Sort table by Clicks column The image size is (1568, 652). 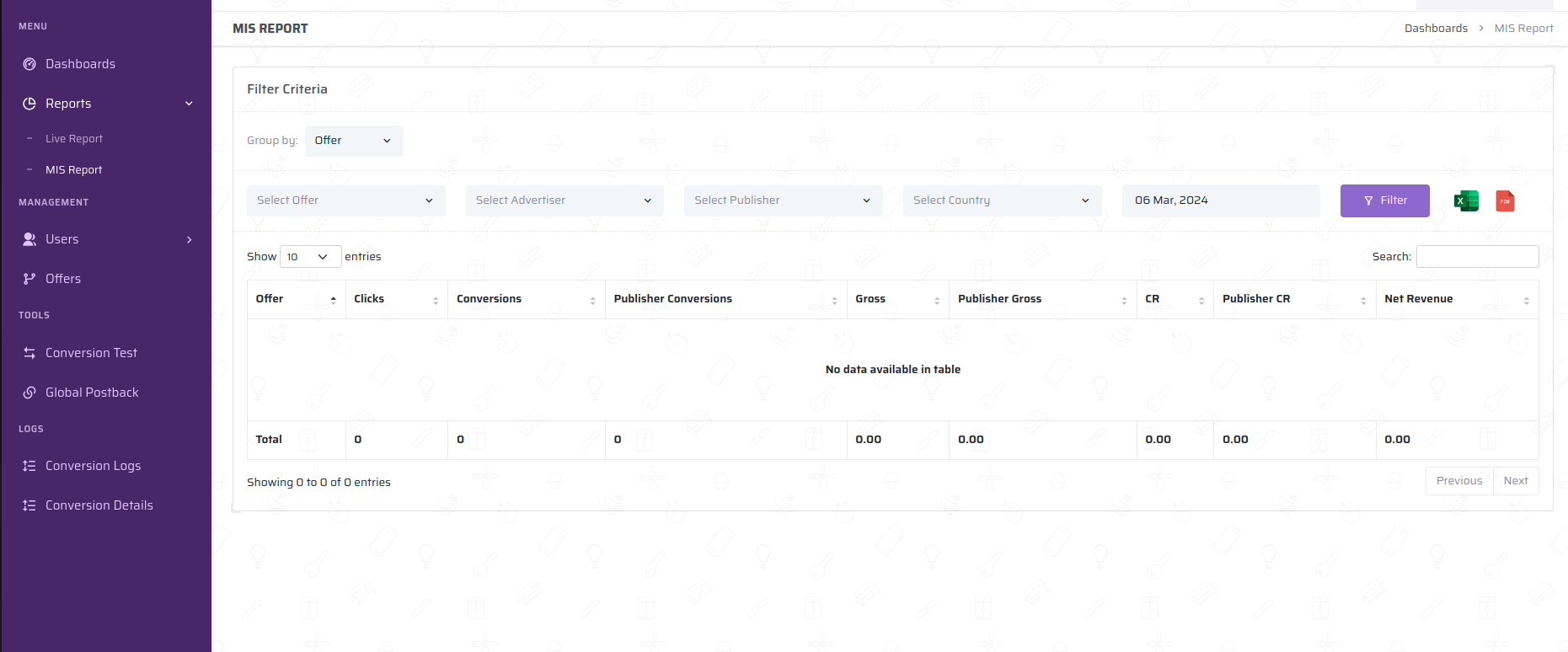tap(396, 299)
